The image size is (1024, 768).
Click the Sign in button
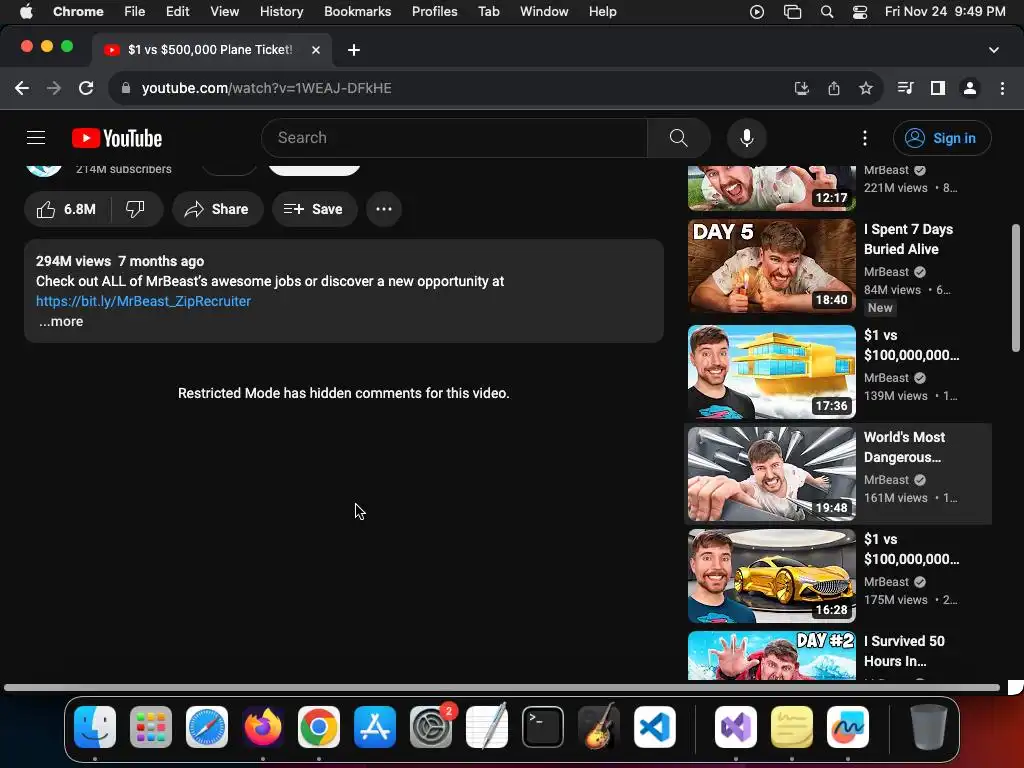pos(942,138)
